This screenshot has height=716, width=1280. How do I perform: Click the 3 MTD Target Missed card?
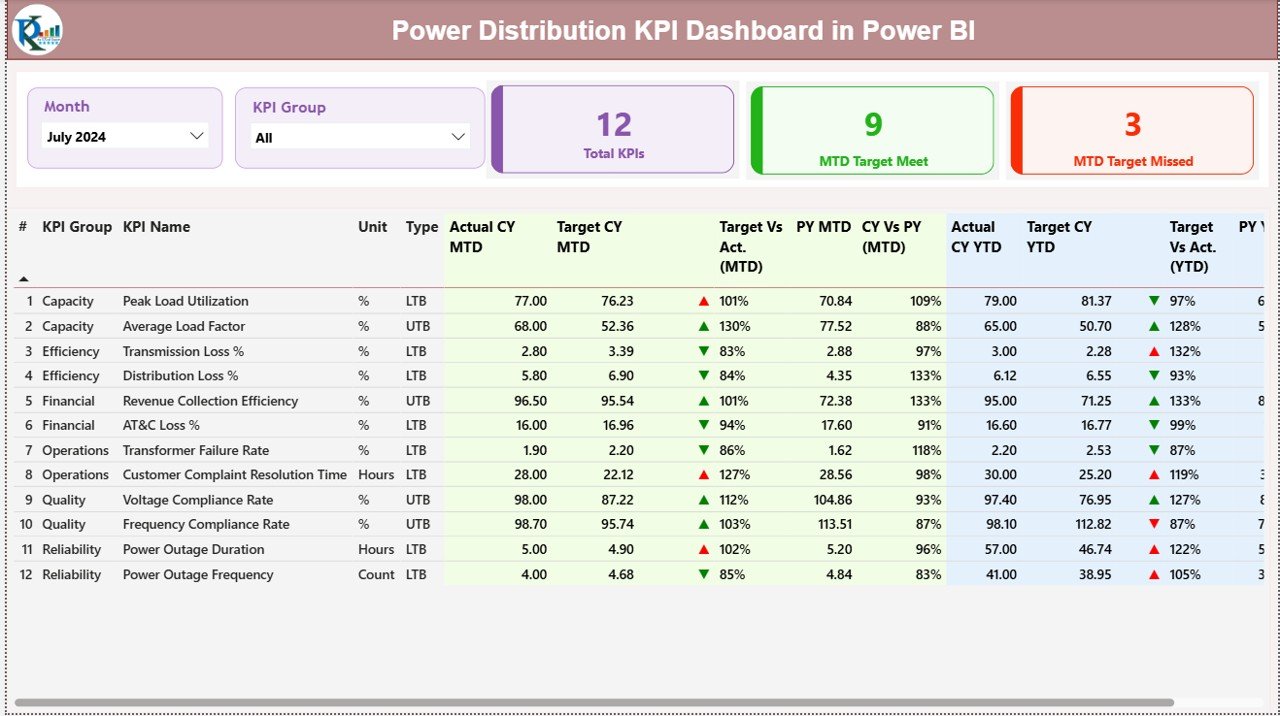coord(1131,131)
